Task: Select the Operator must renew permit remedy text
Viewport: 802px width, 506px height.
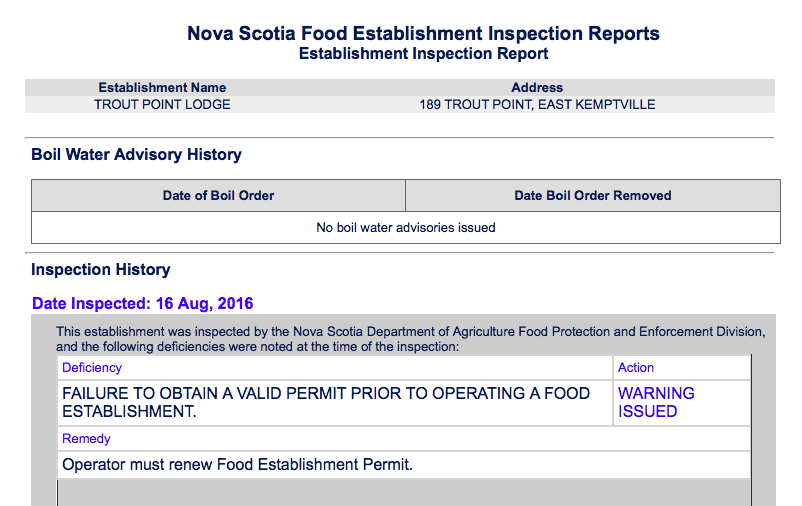Action: point(237,464)
